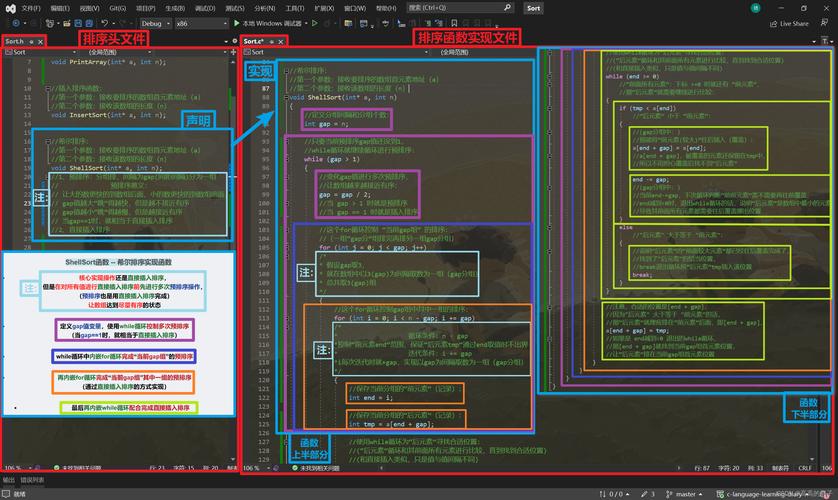Open the 106 % zoom dropdown in Sort.c editor
The image size is (838, 500).
click(x=258, y=467)
